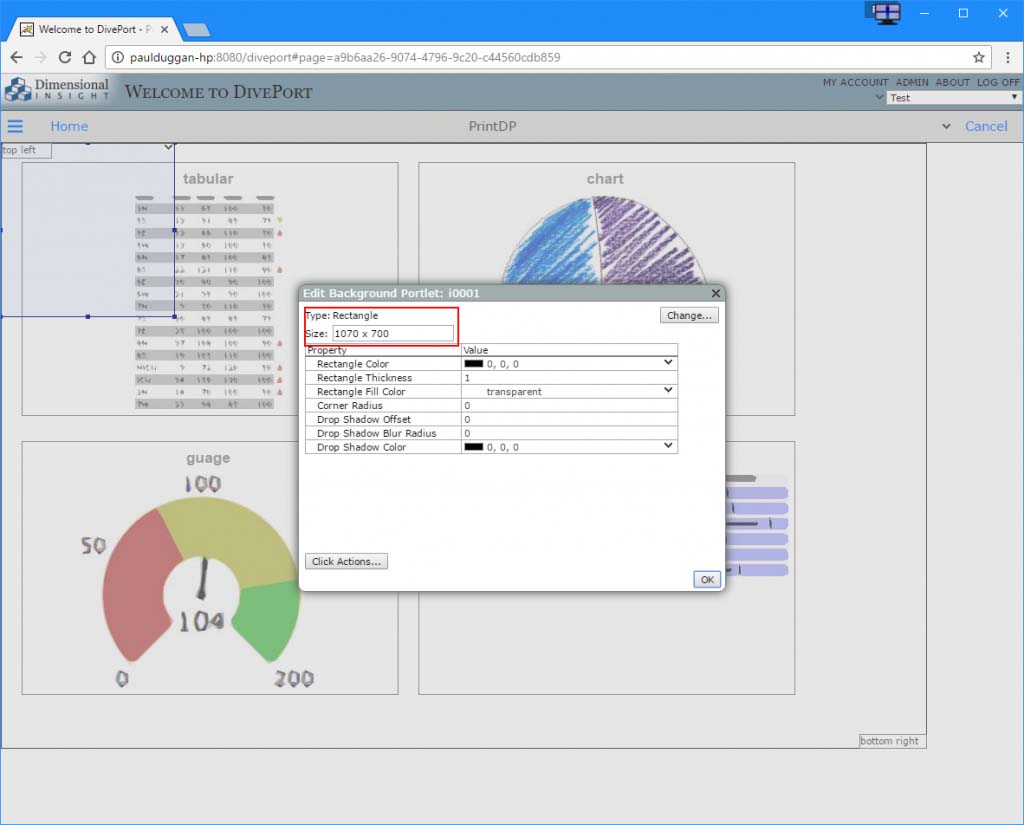Click the Size input field
1024x825 pixels.
[392, 333]
